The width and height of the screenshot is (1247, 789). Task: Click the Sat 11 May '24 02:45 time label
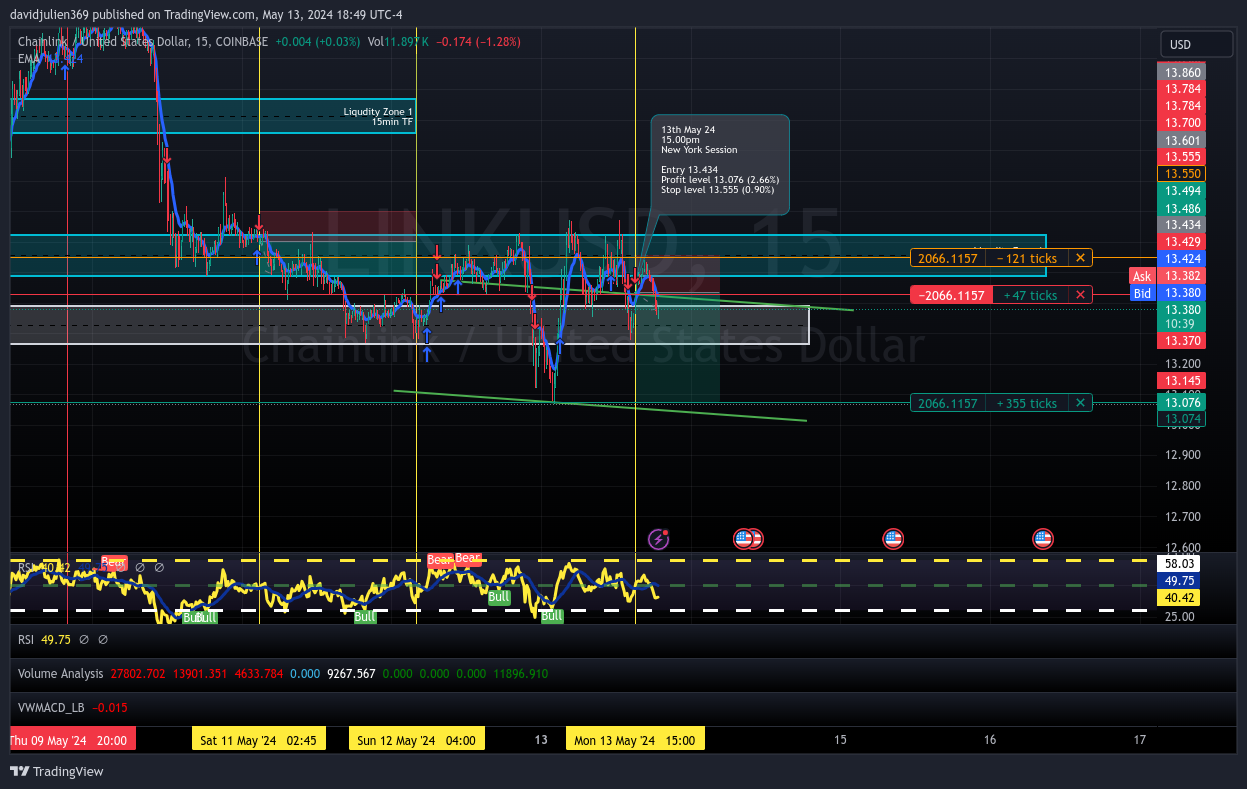coord(259,739)
